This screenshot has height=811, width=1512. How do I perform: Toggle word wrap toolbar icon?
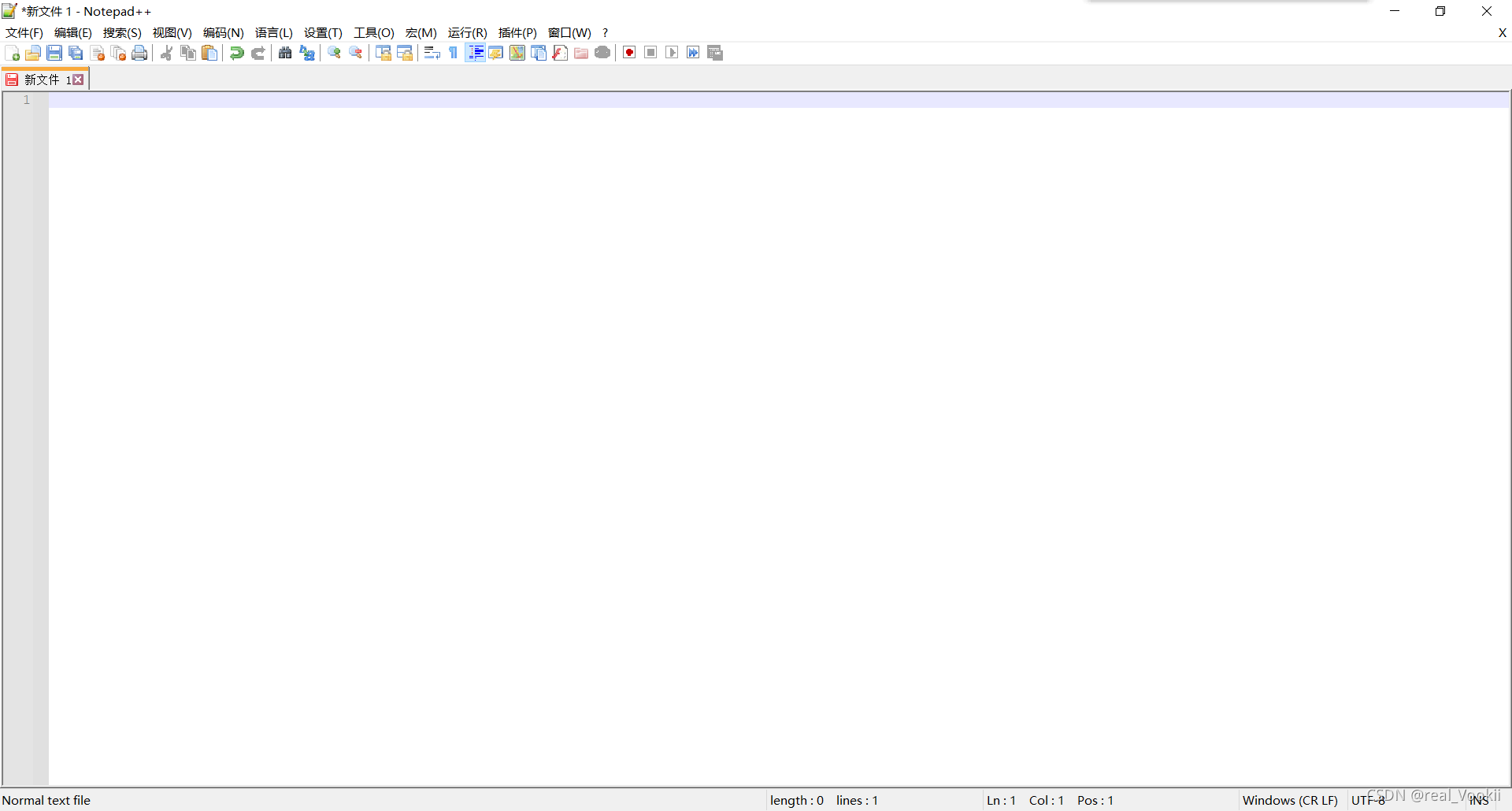pos(432,53)
